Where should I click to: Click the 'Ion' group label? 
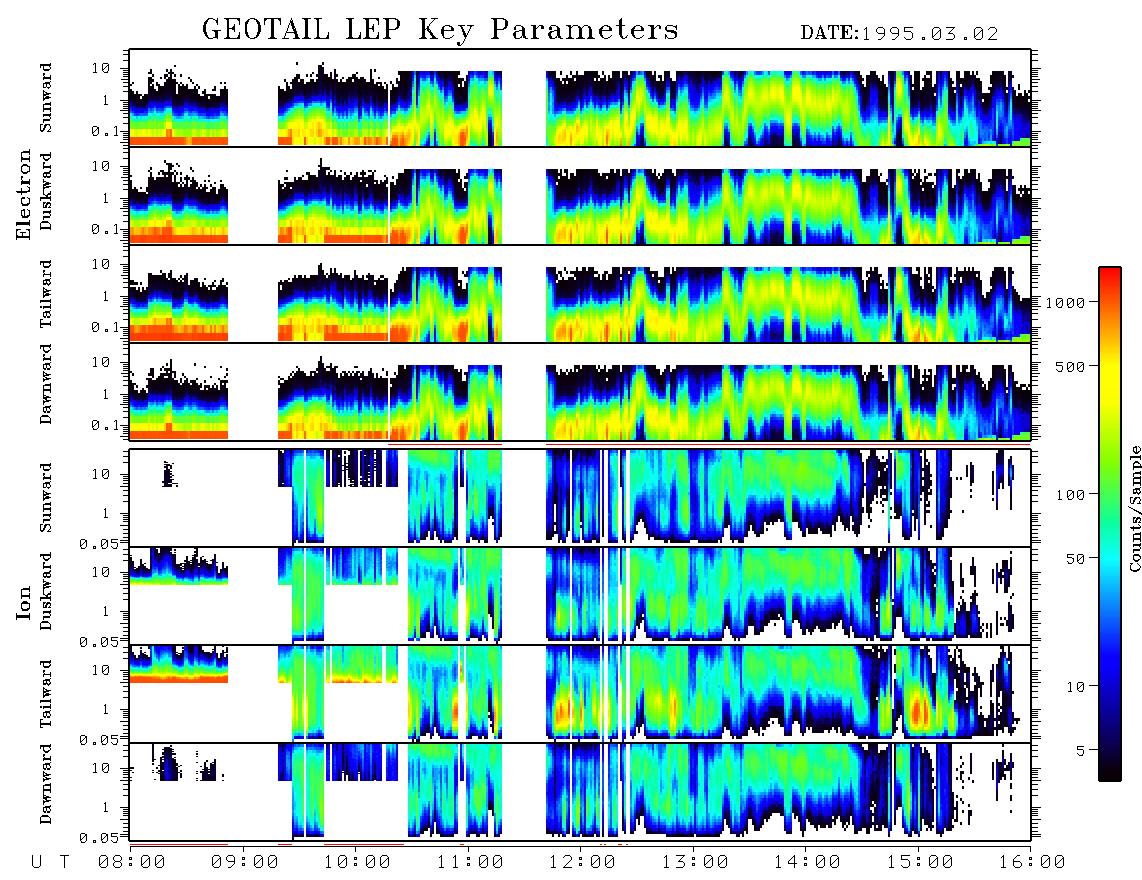click(24, 603)
